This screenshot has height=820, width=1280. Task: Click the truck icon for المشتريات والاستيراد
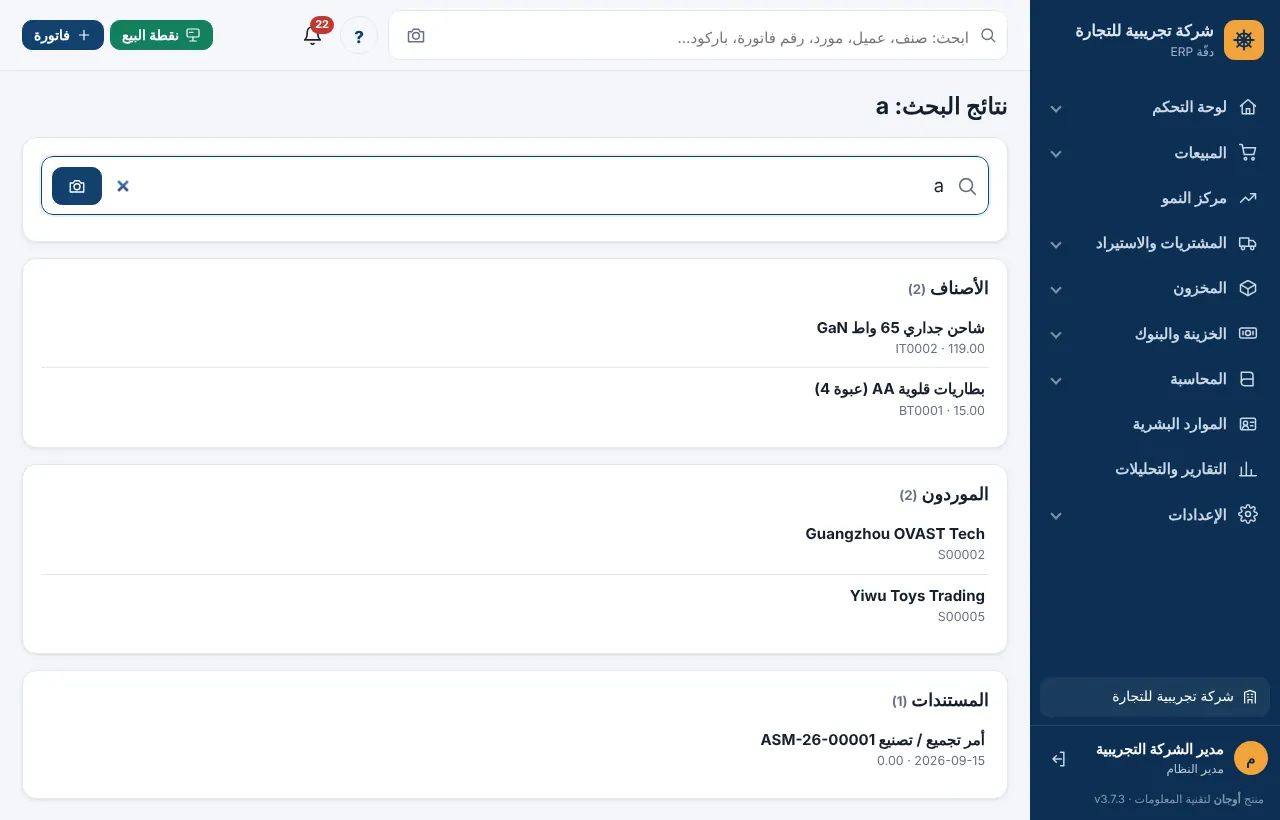tap(1247, 243)
